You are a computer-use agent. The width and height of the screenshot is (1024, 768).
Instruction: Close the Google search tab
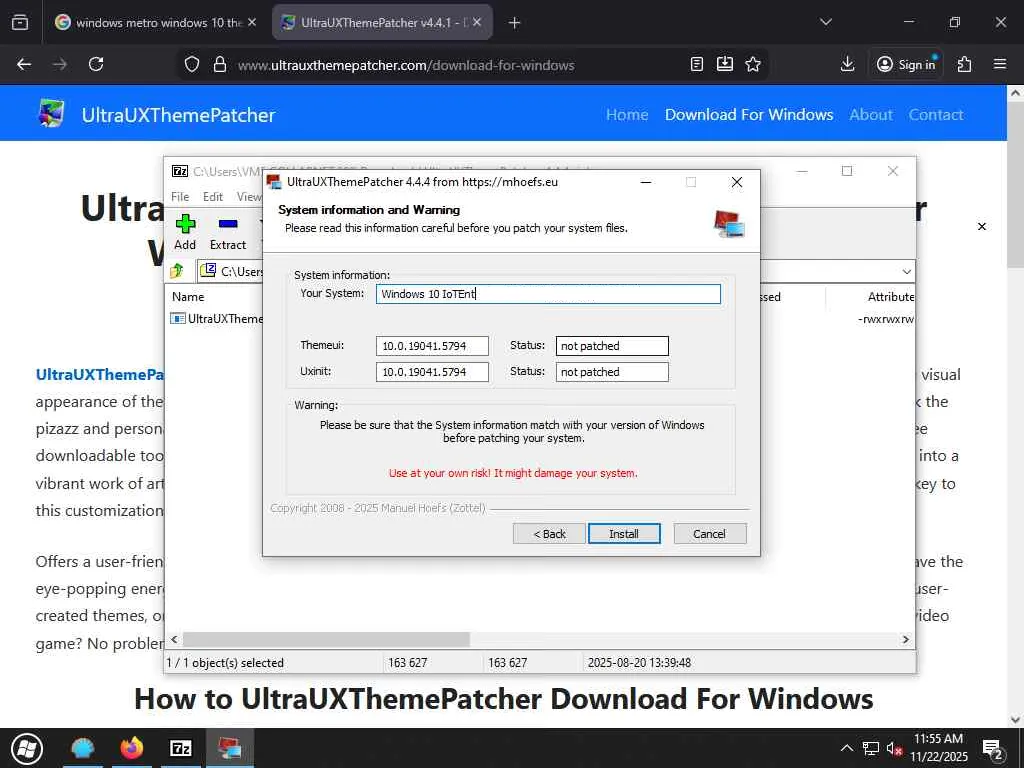coord(252,22)
